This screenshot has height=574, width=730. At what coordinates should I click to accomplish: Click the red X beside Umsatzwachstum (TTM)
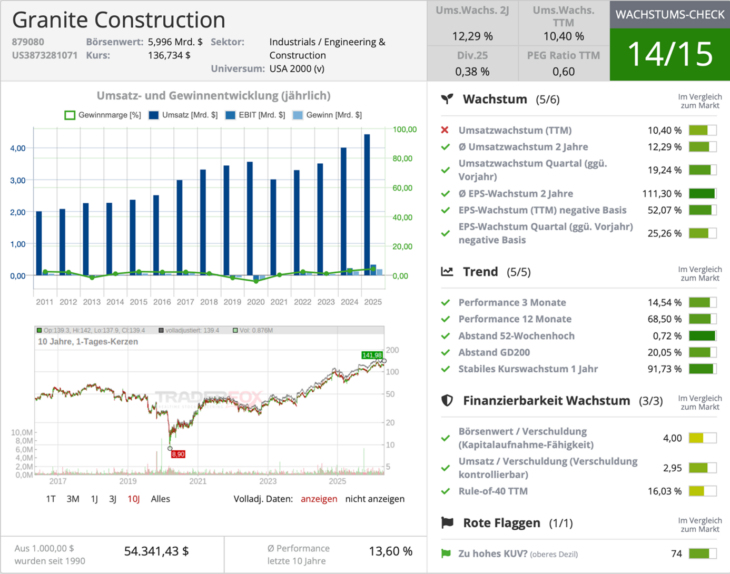tap(445, 130)
